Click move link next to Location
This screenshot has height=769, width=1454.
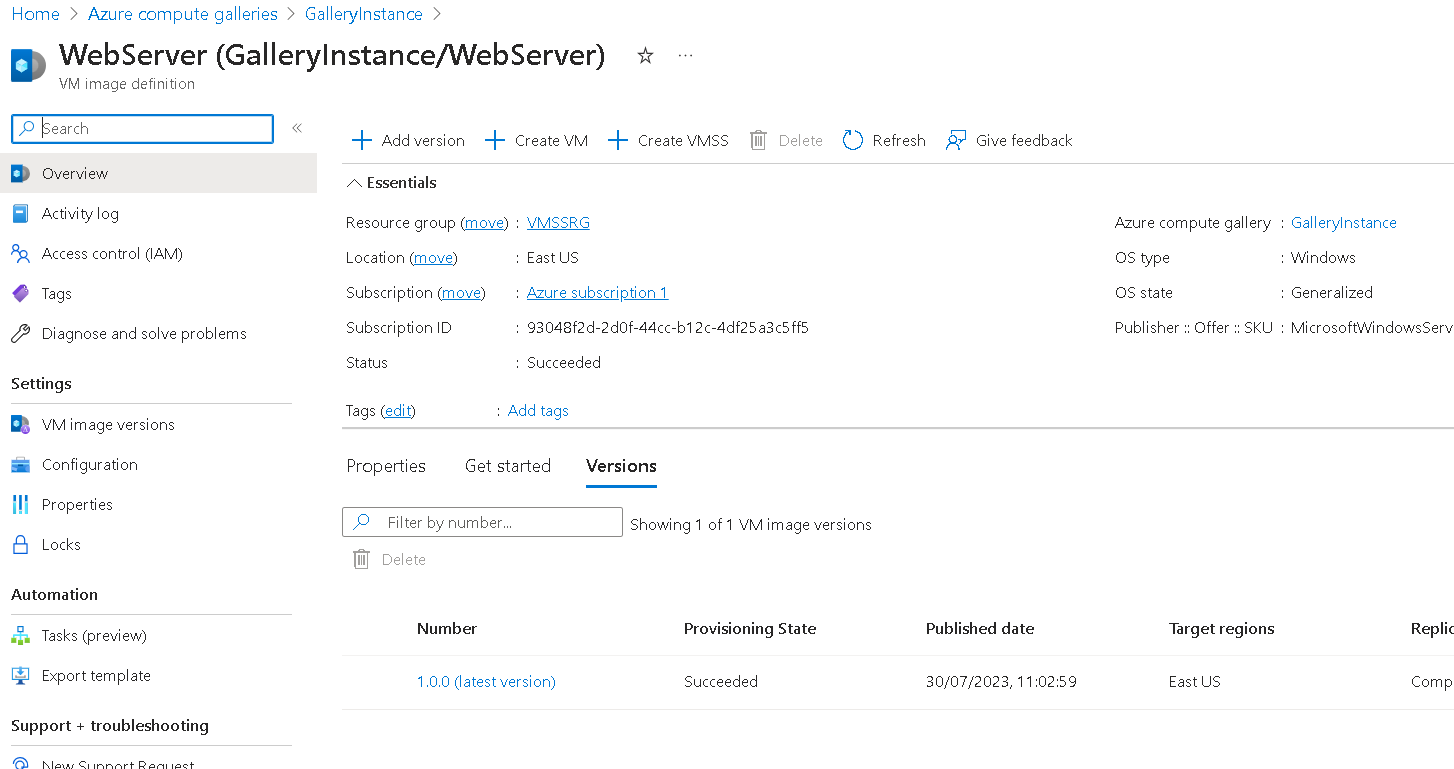(x=433, y=257)
